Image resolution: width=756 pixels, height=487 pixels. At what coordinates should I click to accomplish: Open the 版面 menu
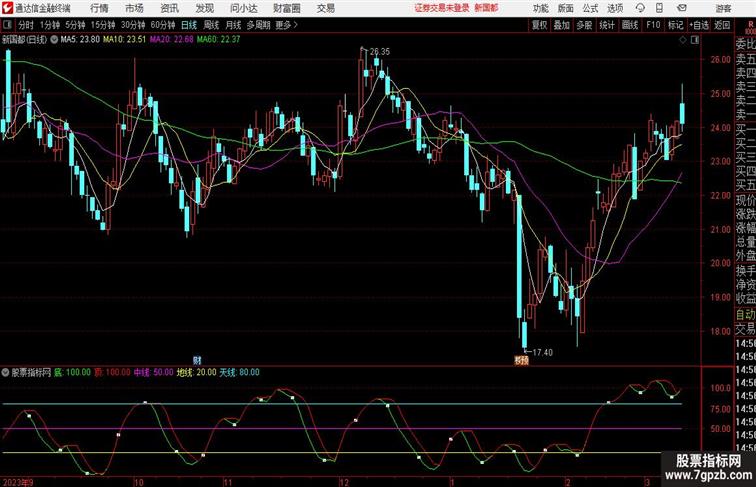coord(566,8)
